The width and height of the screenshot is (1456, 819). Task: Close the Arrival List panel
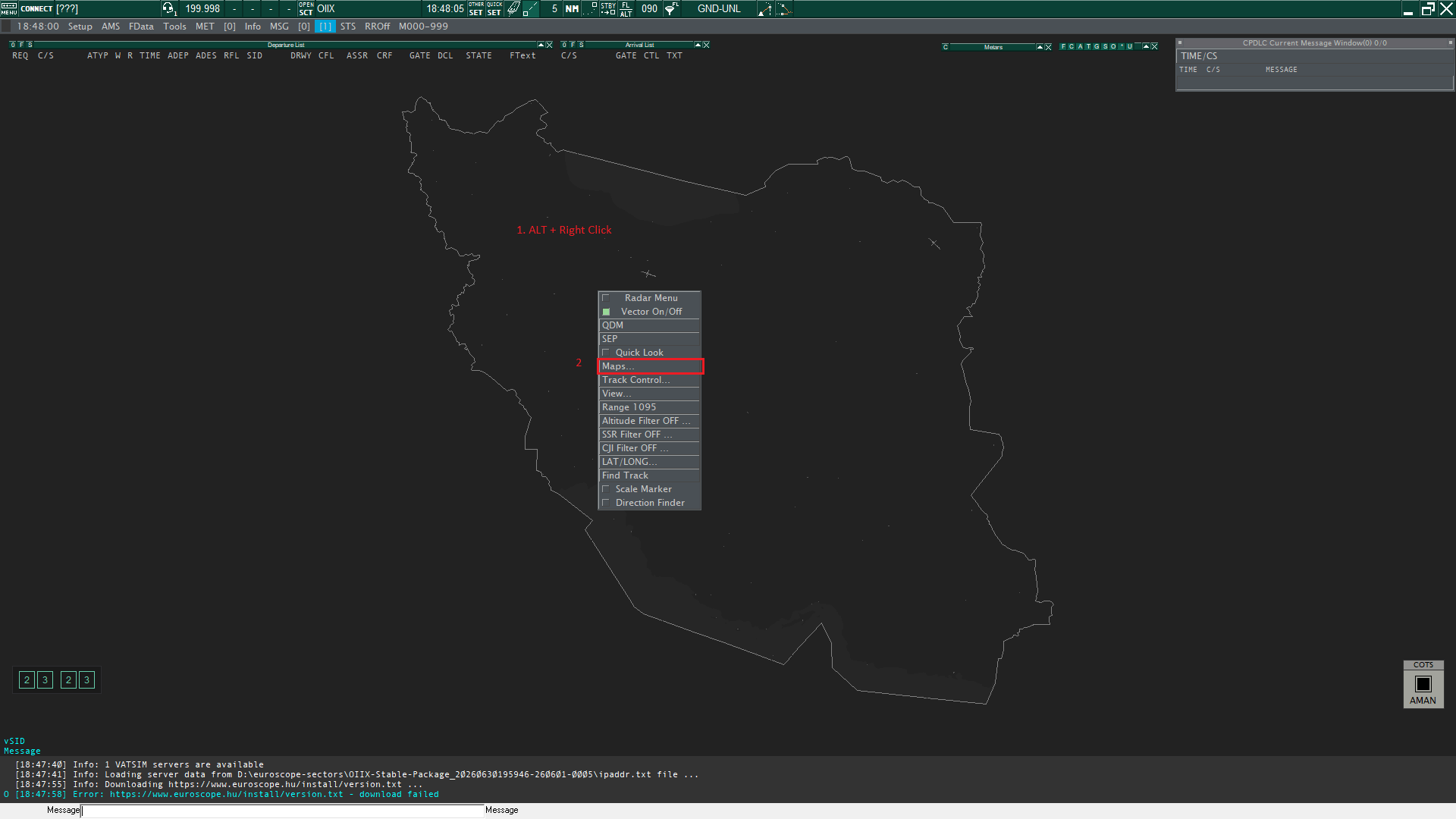point(706,45)
